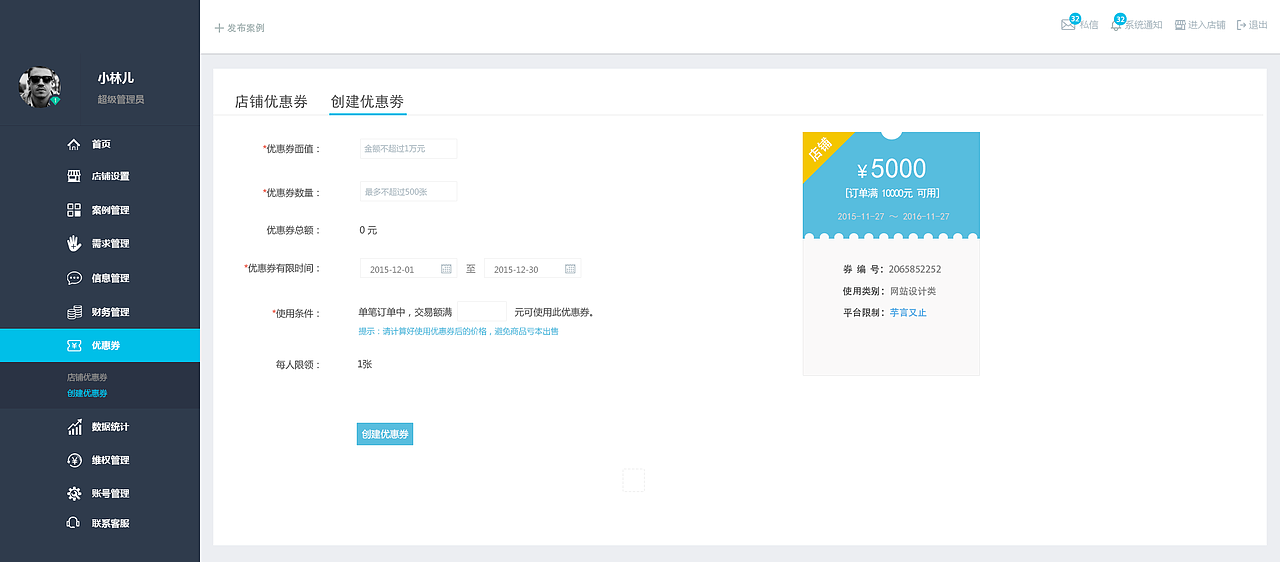
Task: Click the username 小林儿
Action: click(116, 78)
